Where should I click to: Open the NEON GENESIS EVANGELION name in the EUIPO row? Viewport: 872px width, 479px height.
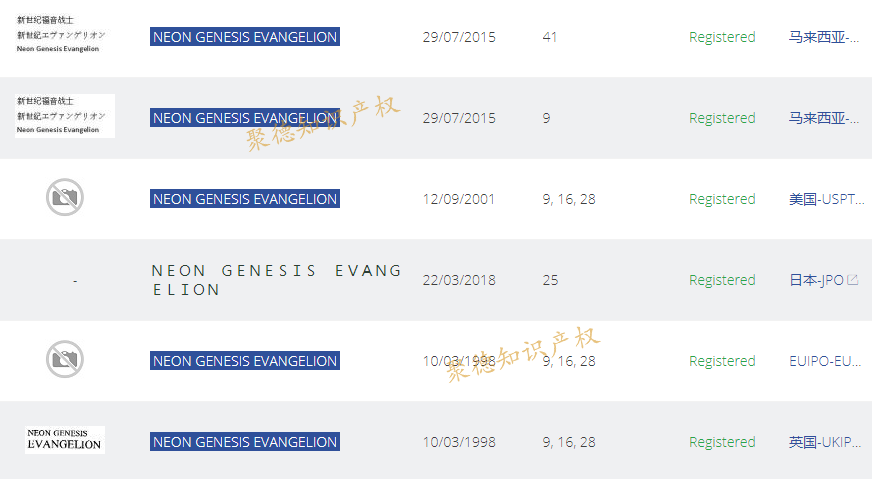pyautogui.click(x=244, y=361)
